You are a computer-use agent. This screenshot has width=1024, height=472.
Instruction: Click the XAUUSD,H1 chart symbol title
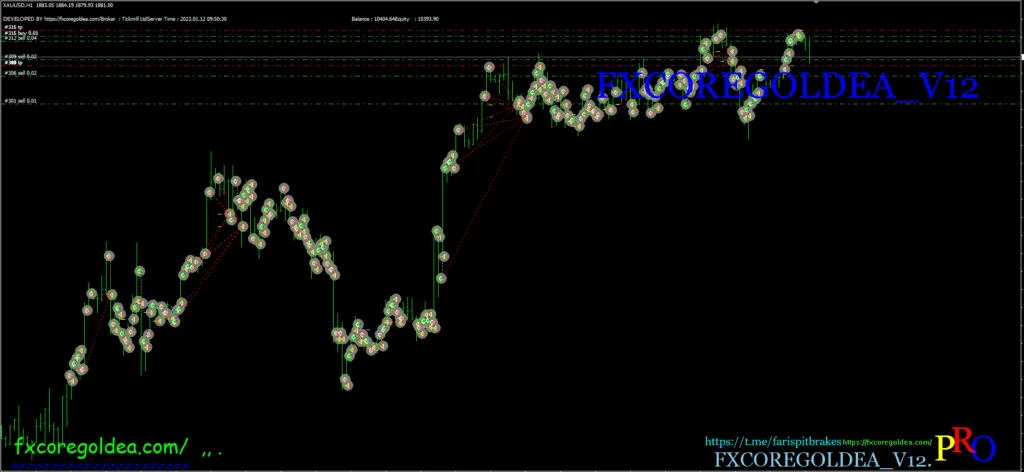click(x=18, y=5)
